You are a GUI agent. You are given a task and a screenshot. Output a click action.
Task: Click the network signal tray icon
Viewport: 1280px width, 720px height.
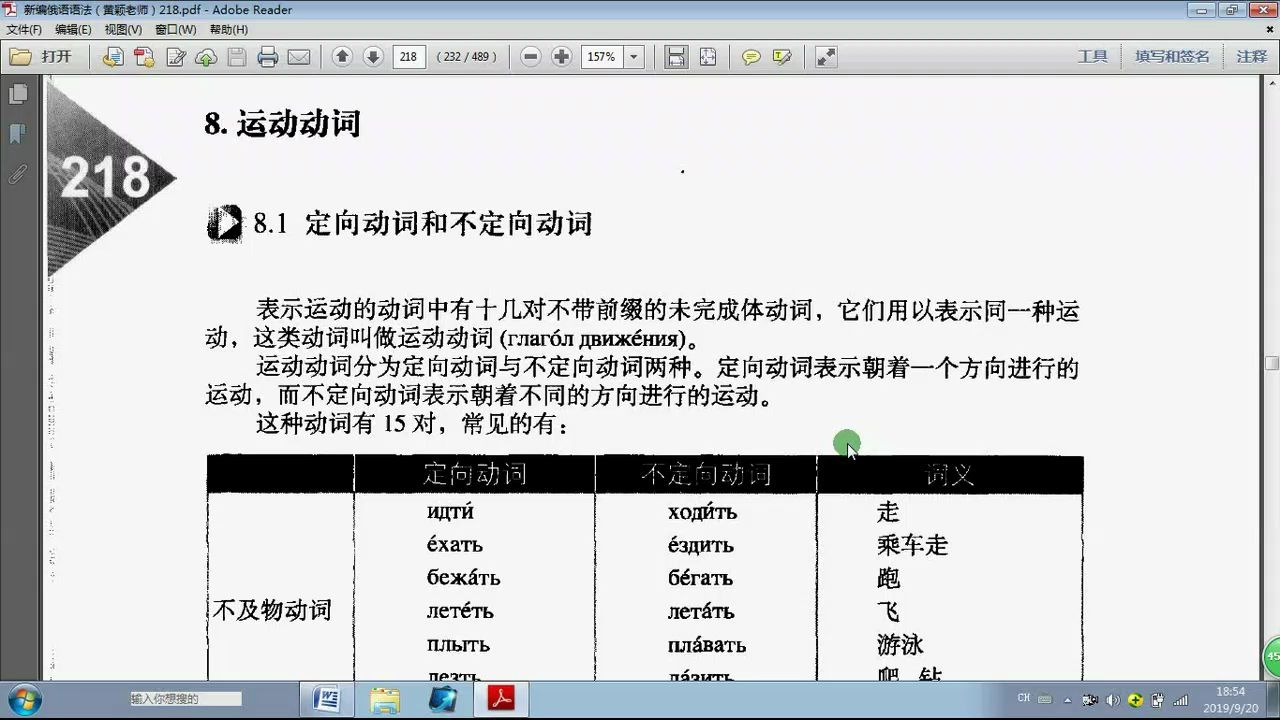pos(1180,699)
